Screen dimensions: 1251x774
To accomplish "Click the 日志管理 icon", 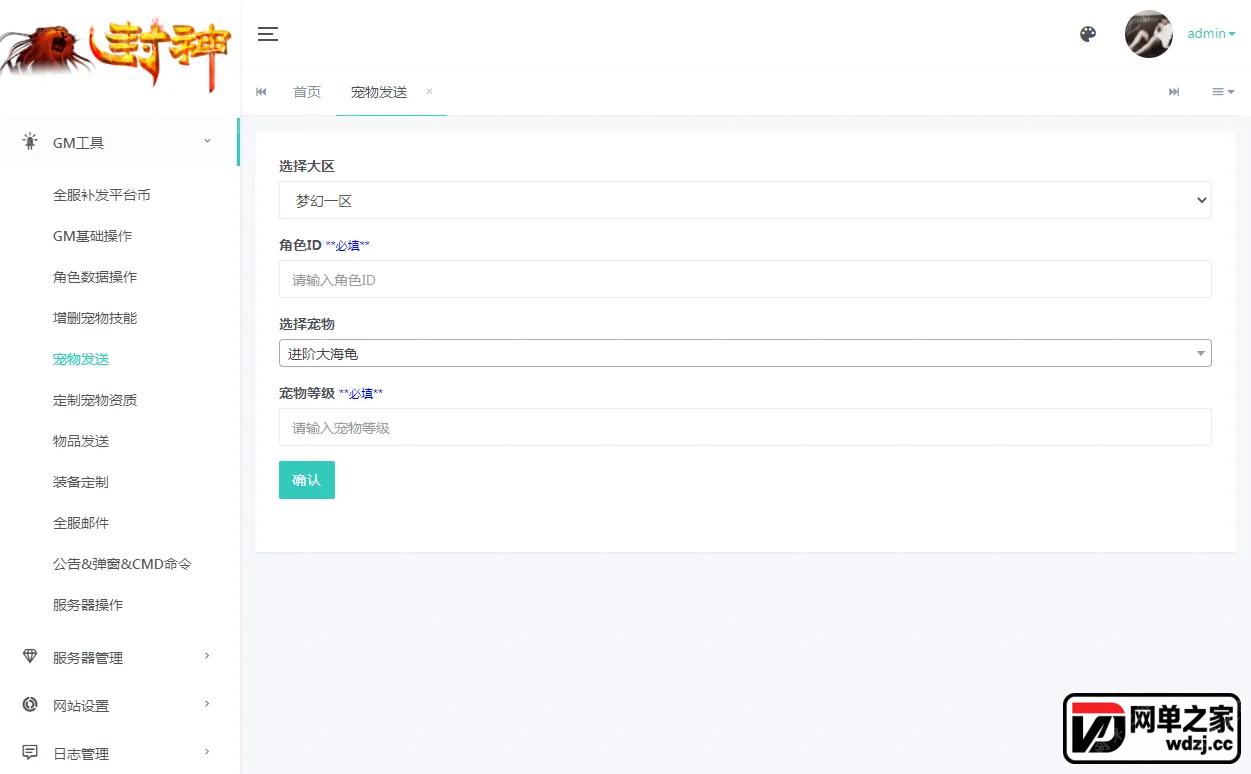I will point(30,752).
